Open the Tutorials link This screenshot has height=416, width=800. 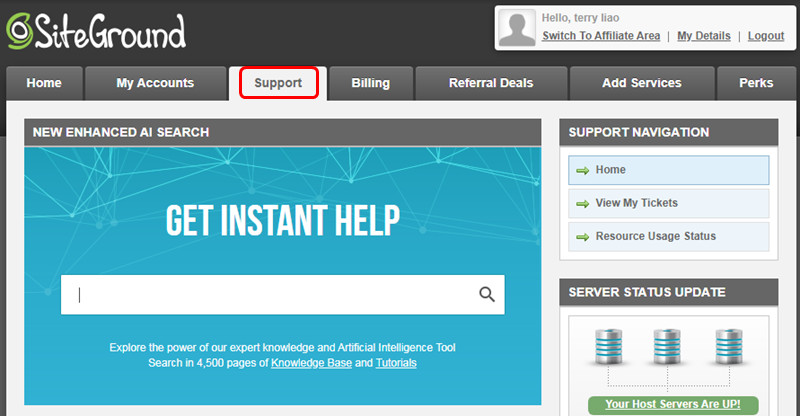tap(396, 363)
